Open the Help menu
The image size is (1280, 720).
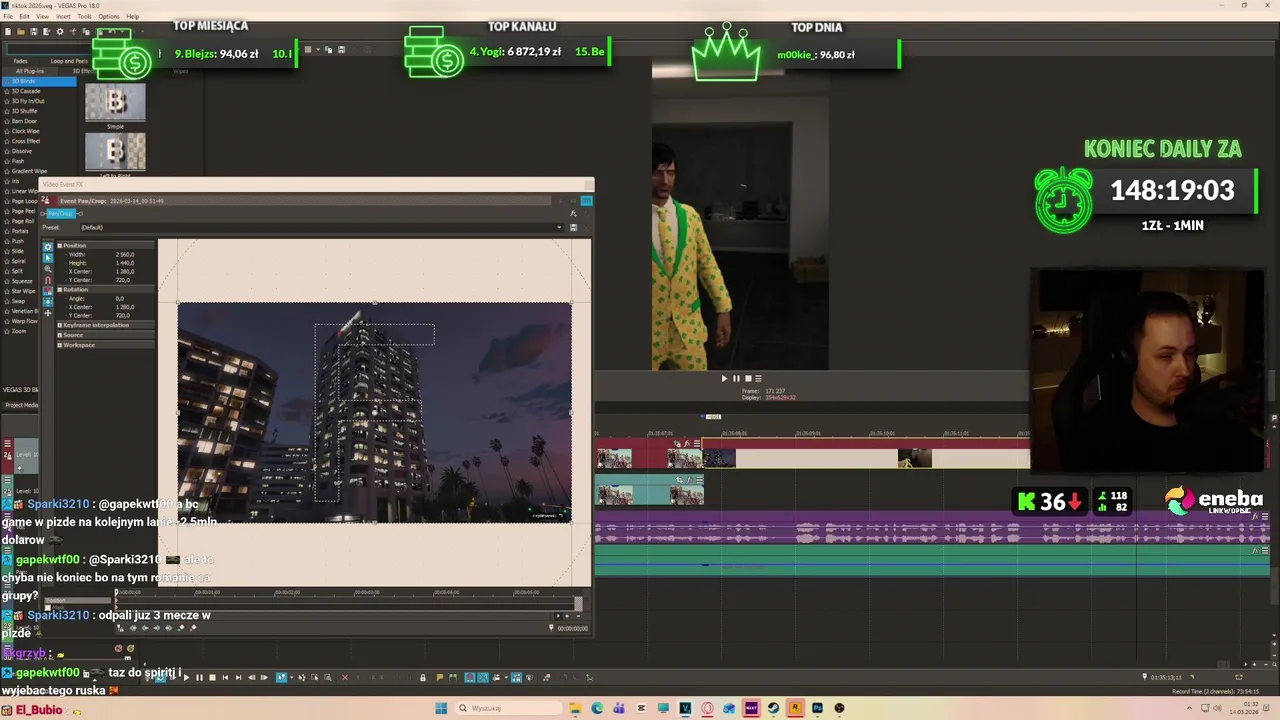[133, 16]
